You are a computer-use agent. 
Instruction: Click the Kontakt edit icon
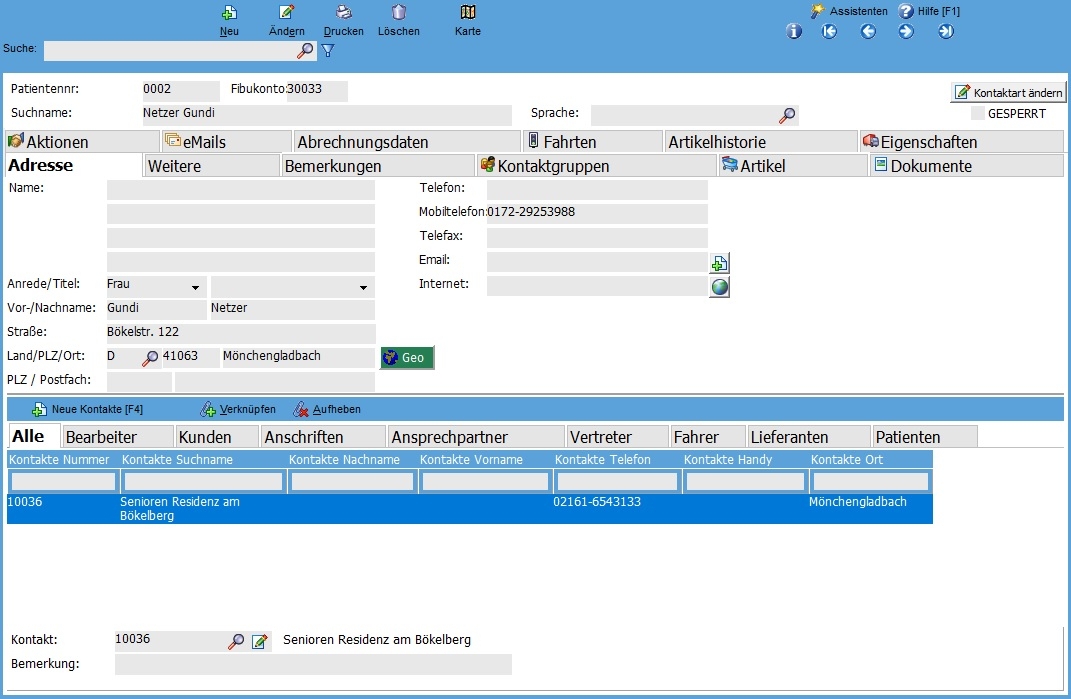point(260,642)
